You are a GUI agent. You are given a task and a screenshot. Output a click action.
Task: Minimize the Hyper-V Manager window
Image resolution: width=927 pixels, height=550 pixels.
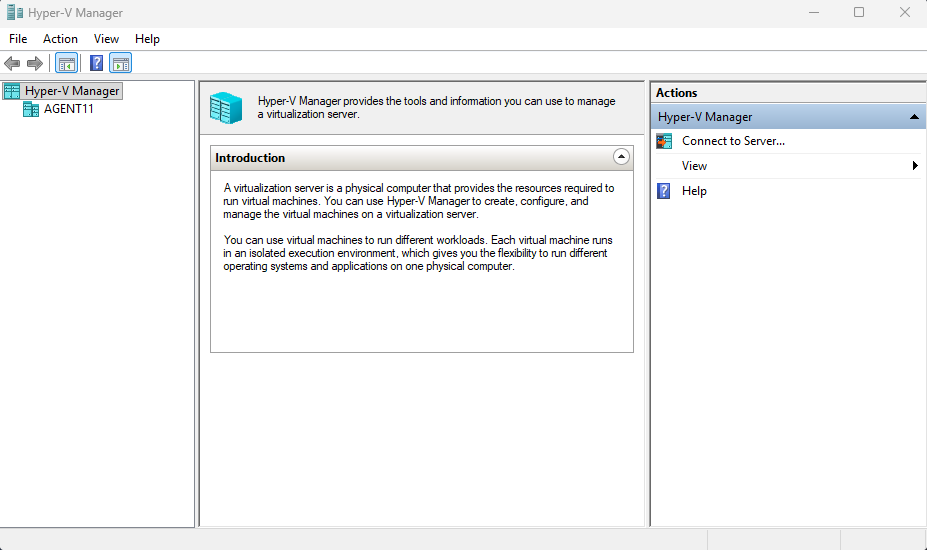tap(812, 13)
